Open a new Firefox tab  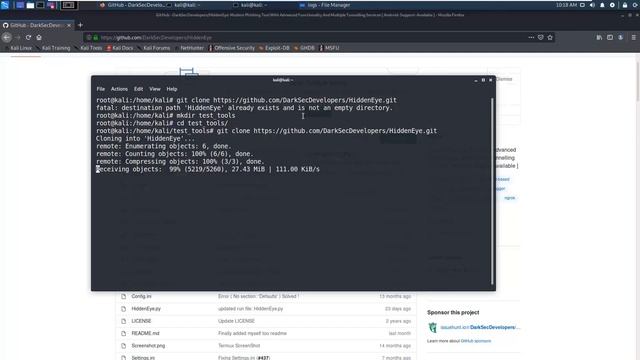(80, 25)
